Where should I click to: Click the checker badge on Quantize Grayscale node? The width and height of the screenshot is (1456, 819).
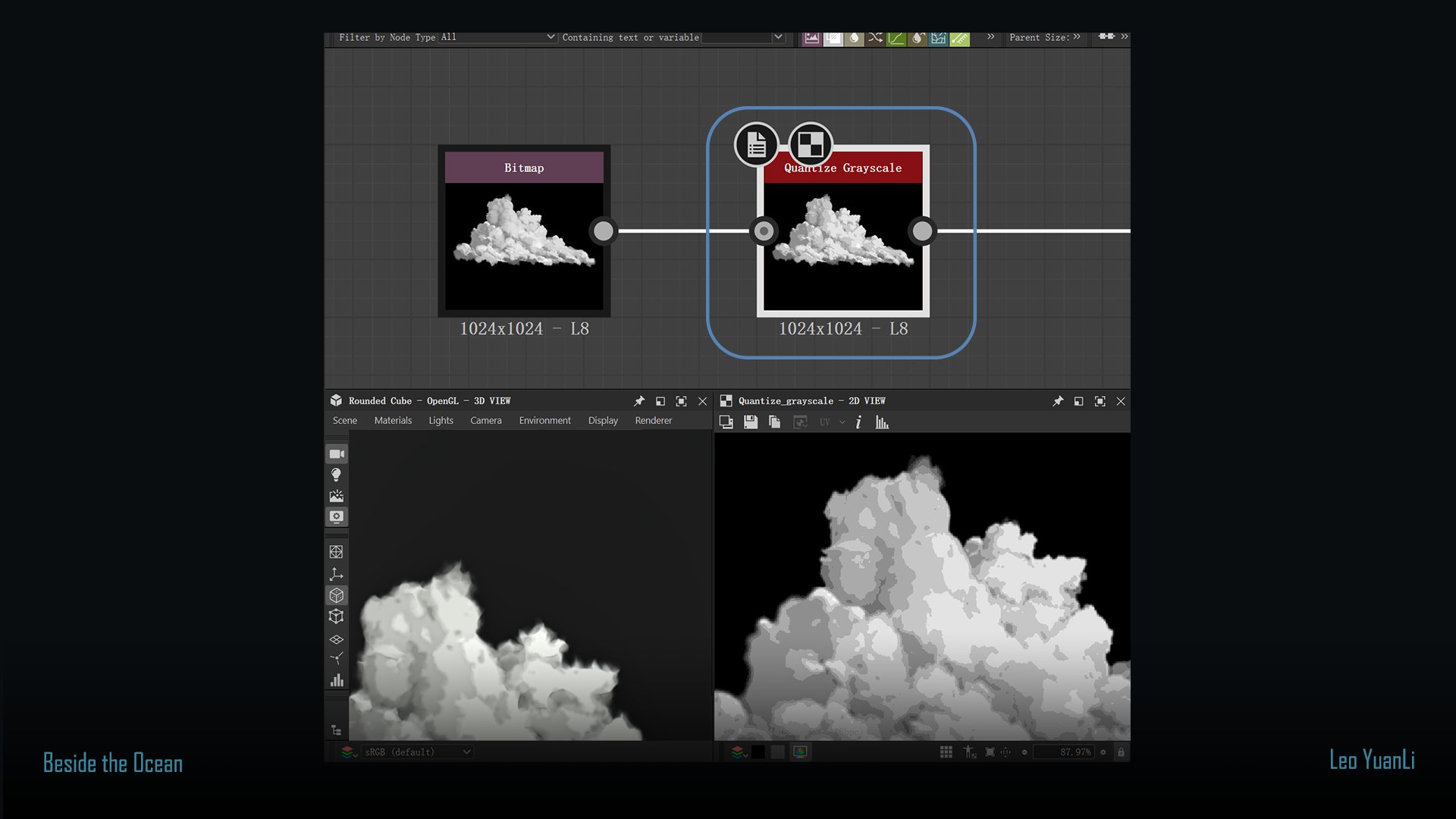[810, 145]
